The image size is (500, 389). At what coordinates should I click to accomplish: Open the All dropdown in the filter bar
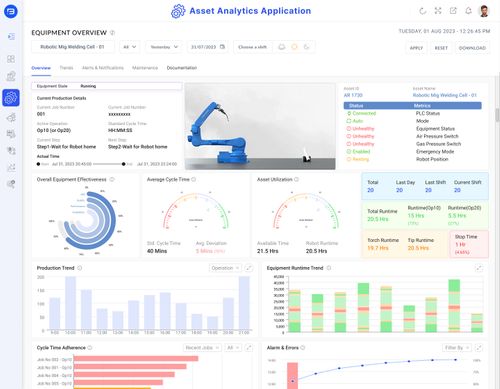(130, 47)
